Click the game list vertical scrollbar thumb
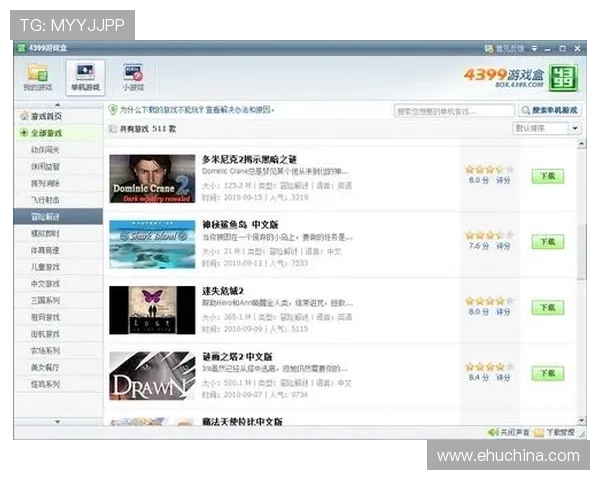Viewport: 600px width, 480px height. 581,252
